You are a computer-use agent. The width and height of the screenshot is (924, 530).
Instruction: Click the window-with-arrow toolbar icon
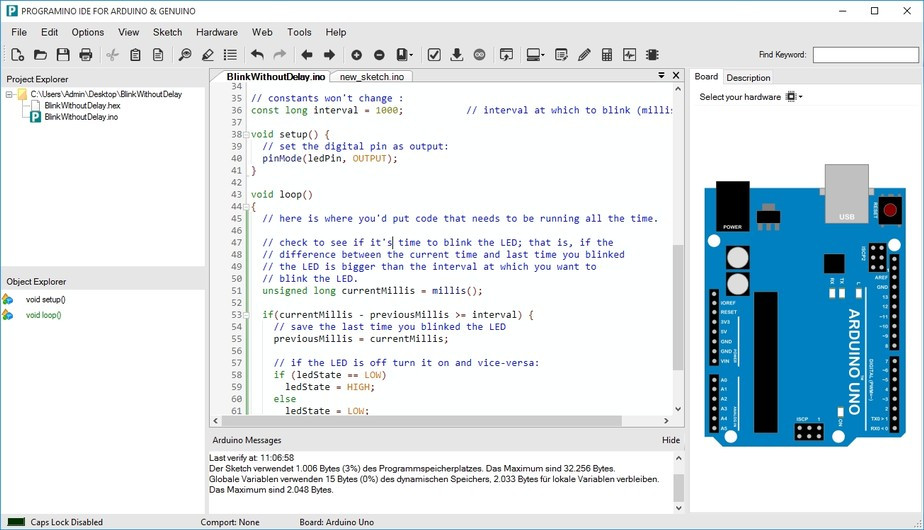(x=506, y=55)
